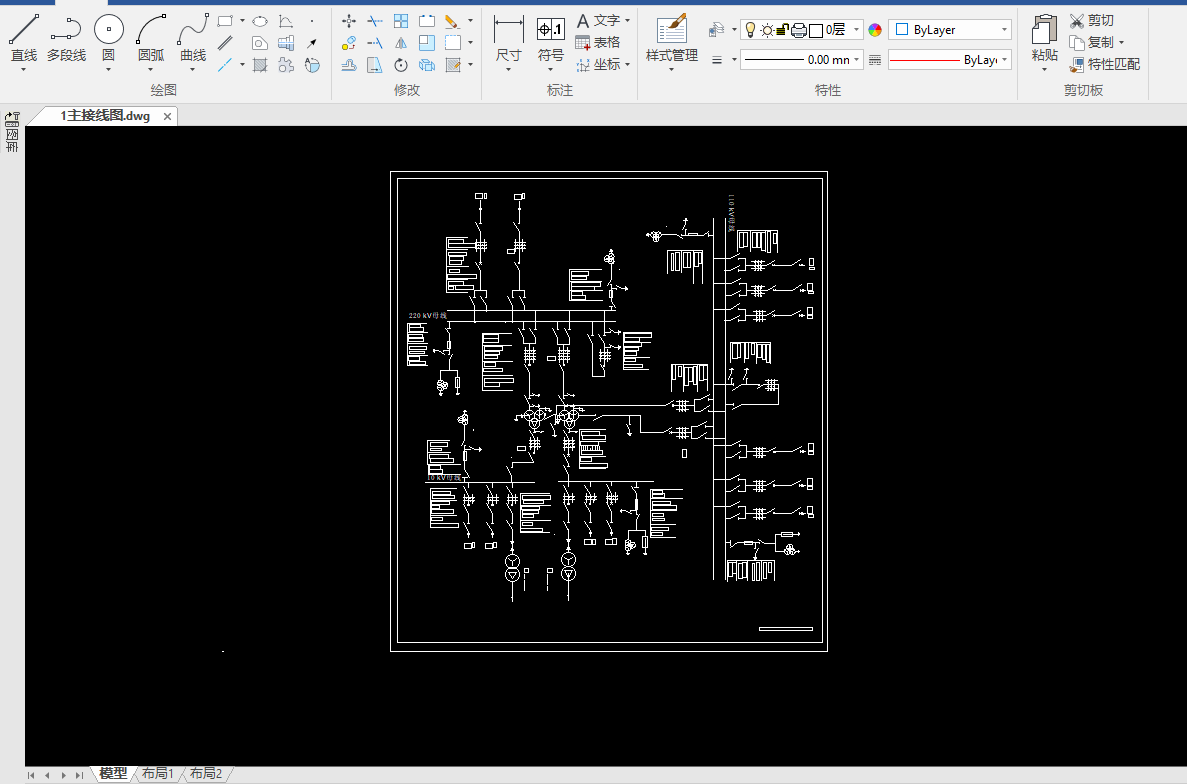The width and height of the screenshot is (1187, 784).
Task: Select the Array grid tool icon
Action: [401, 21]
